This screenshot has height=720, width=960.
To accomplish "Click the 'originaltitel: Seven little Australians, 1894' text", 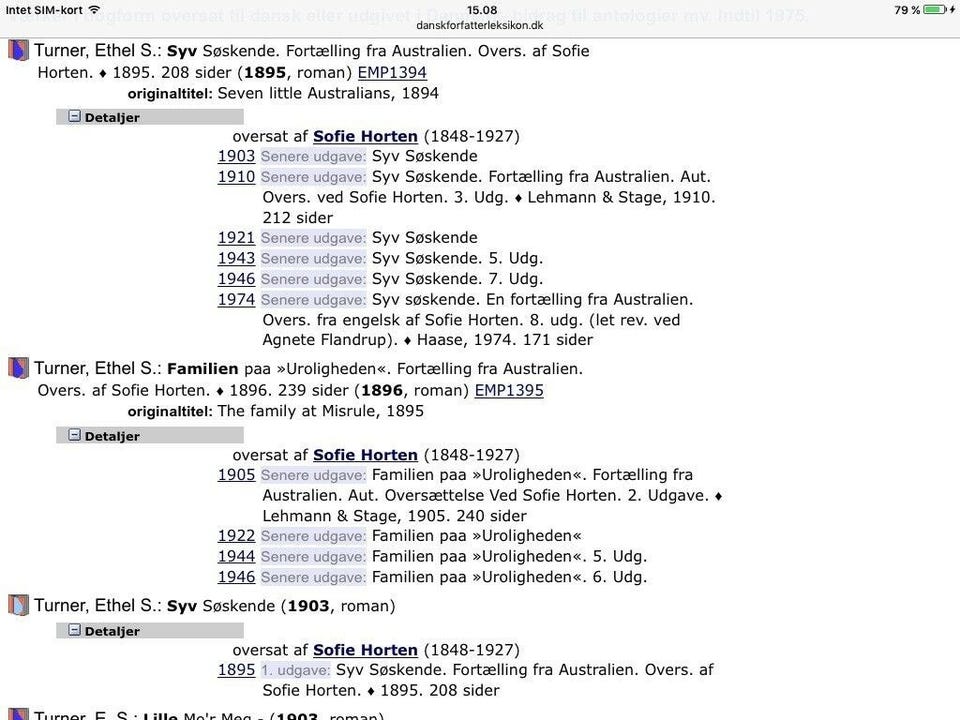I will pos(283,93).
